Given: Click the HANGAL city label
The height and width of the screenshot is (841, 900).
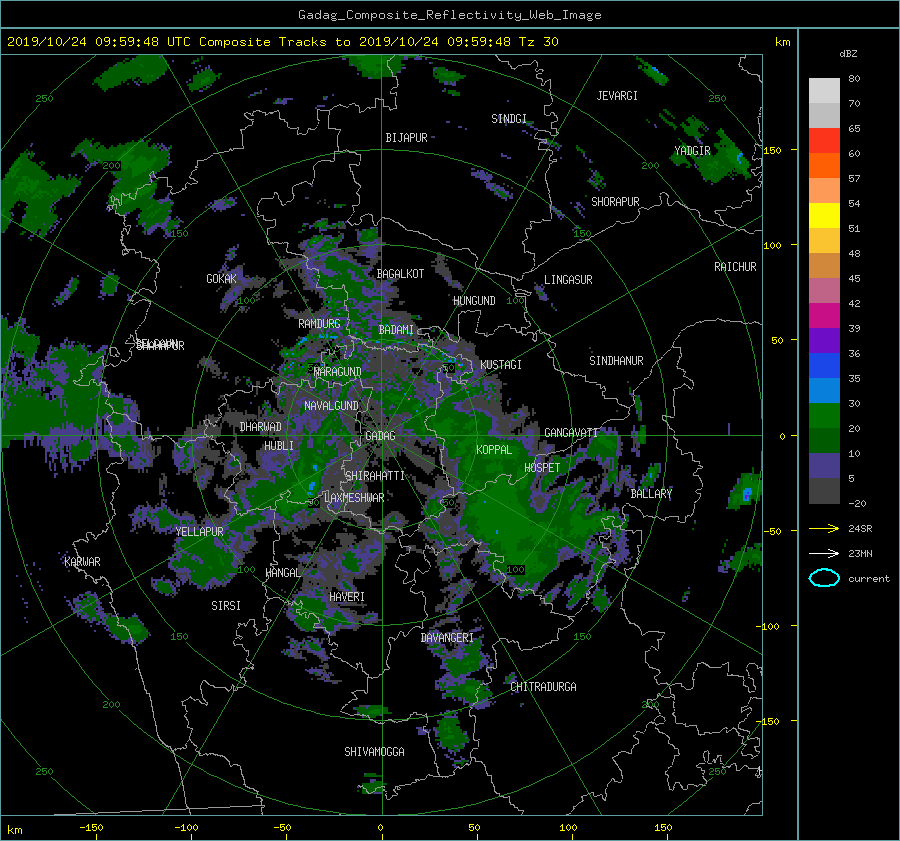Looking at the screenshot, I should point(283,573).
